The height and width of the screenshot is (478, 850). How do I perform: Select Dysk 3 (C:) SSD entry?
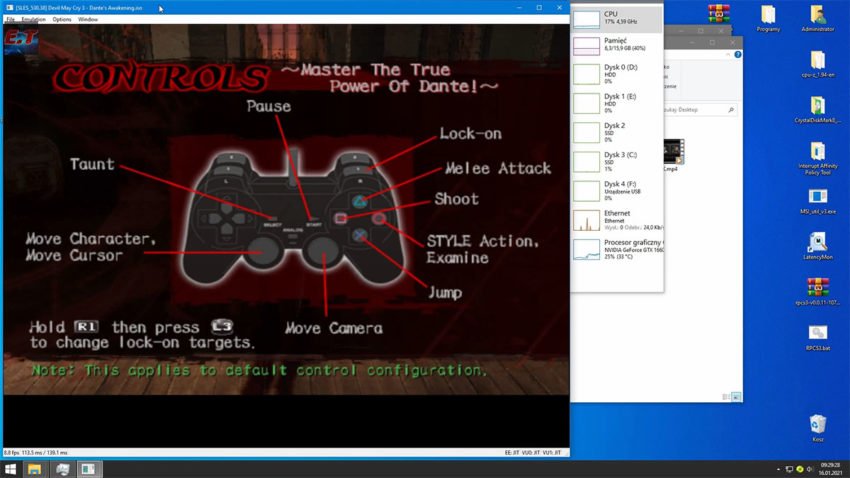616,162
